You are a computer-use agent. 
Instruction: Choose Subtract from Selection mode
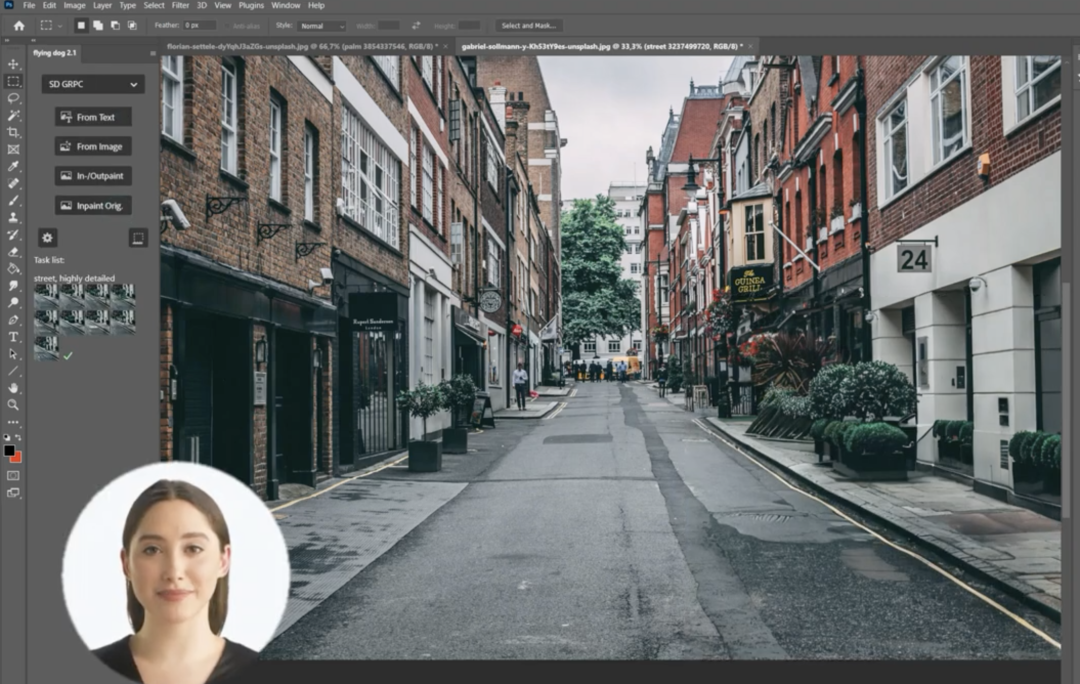tap(115, 25)
